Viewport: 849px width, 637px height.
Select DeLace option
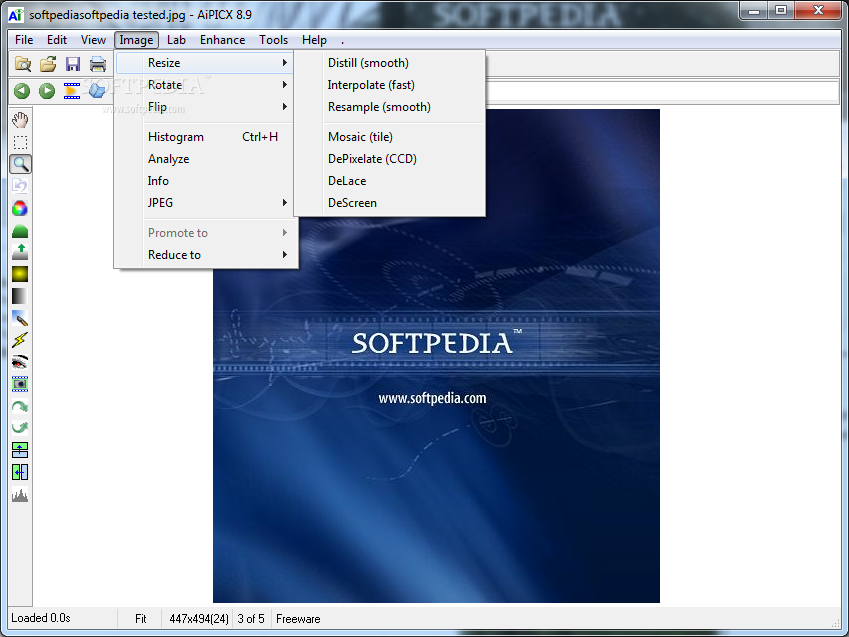(389, 181)
